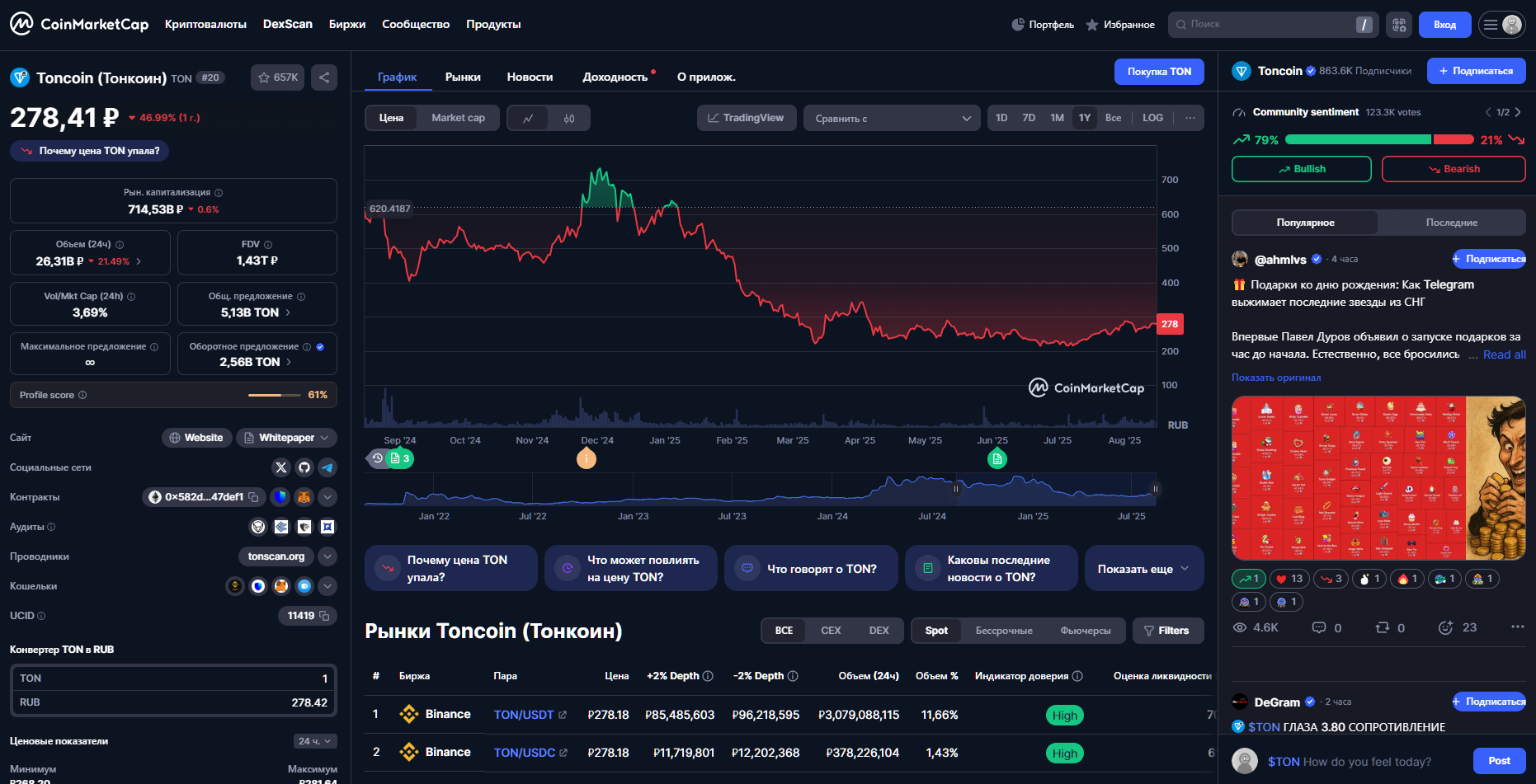Expand more wallets chevron
Image resolution: width=1536 pixels, height=784 pixels.
tap(327, 586)
